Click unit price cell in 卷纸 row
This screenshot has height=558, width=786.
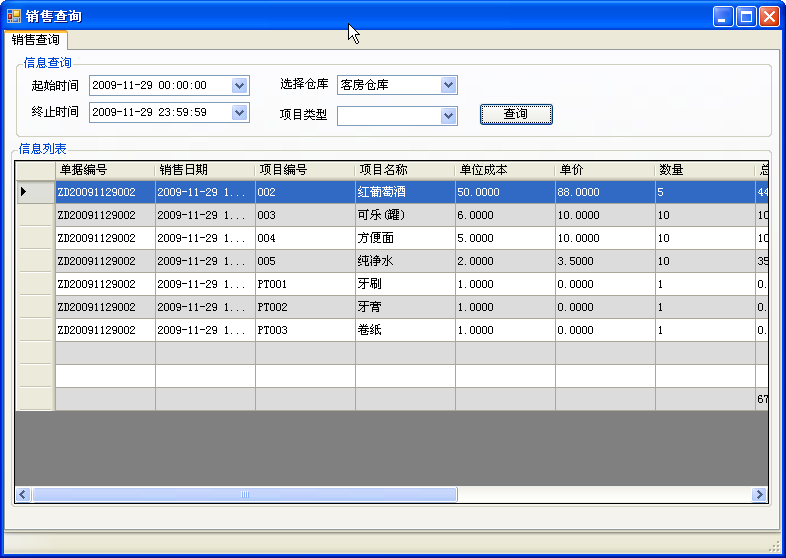(605, 330)
